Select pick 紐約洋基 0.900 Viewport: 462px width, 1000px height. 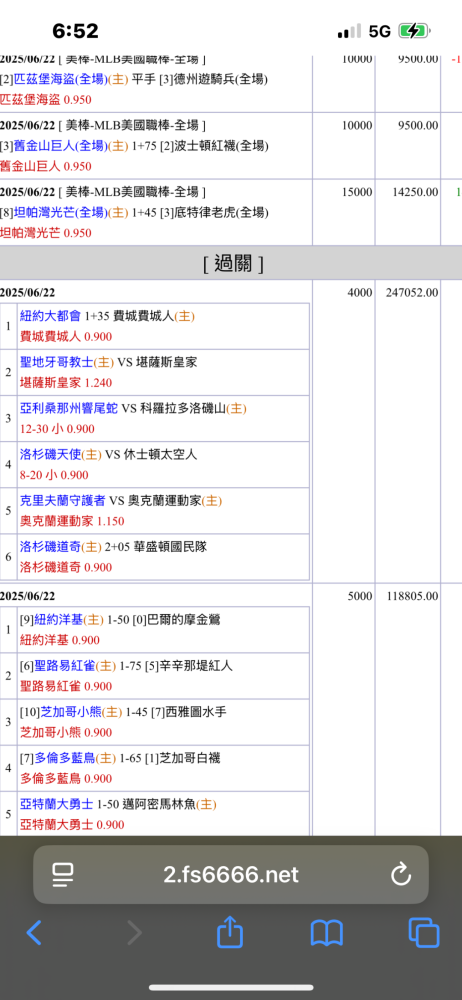pos(60,640)
